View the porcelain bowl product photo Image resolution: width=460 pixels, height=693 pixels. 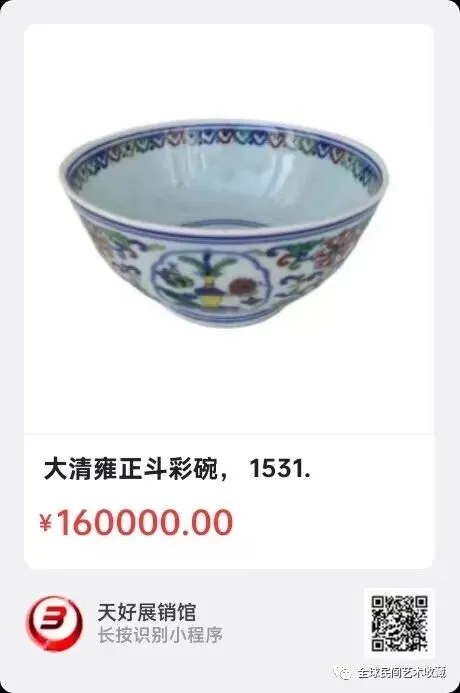click(224, 222)
